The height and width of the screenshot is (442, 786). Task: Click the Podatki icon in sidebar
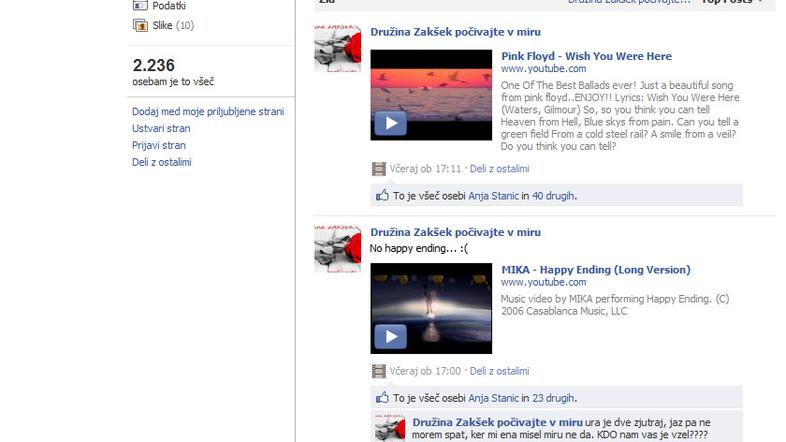pos(141,5)
